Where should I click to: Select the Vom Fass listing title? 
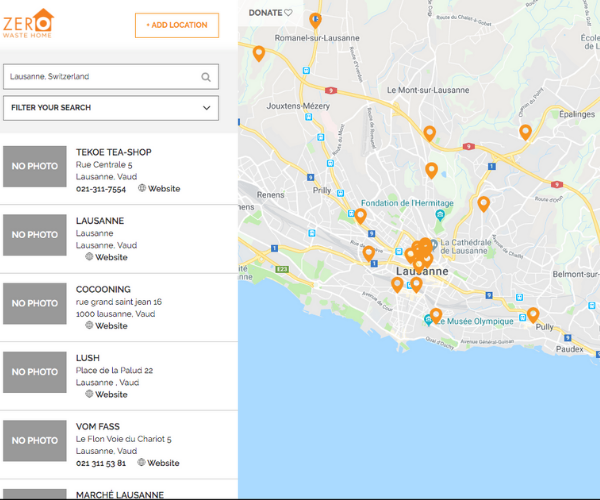point(98,426)
